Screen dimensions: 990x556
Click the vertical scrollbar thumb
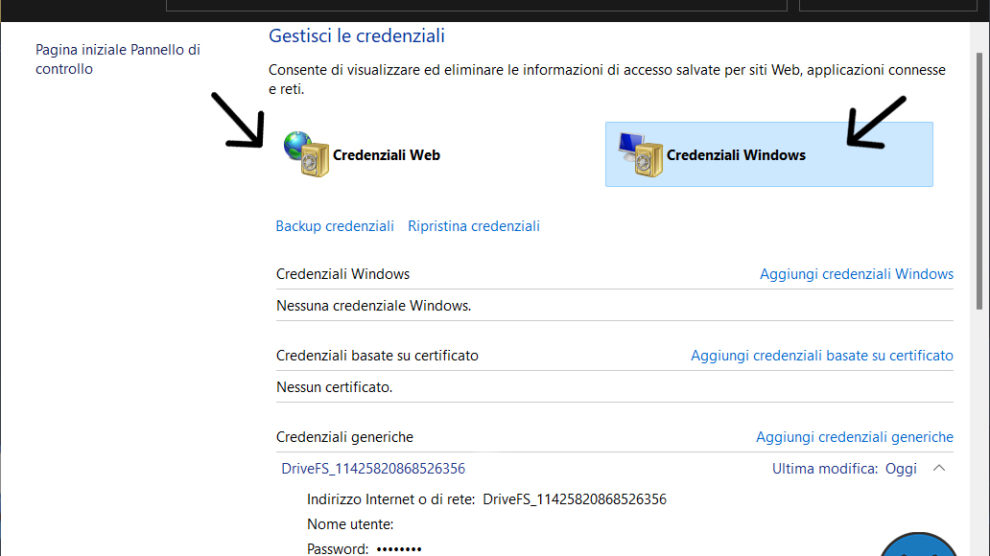(979, 180)
